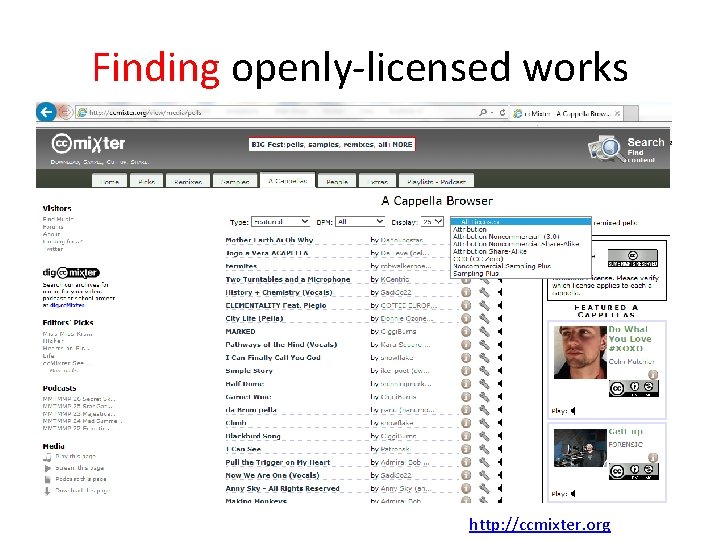
Task: Click the play speaker under Do What You Love
Action: tap(573, 411)
